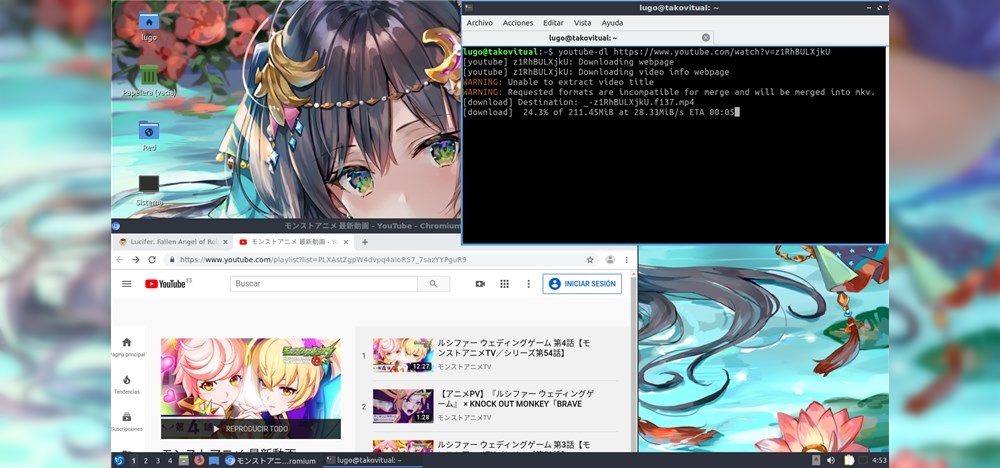
Task: Open Página principal in YouTube sidebar
Action: click(x=127, y=347)
